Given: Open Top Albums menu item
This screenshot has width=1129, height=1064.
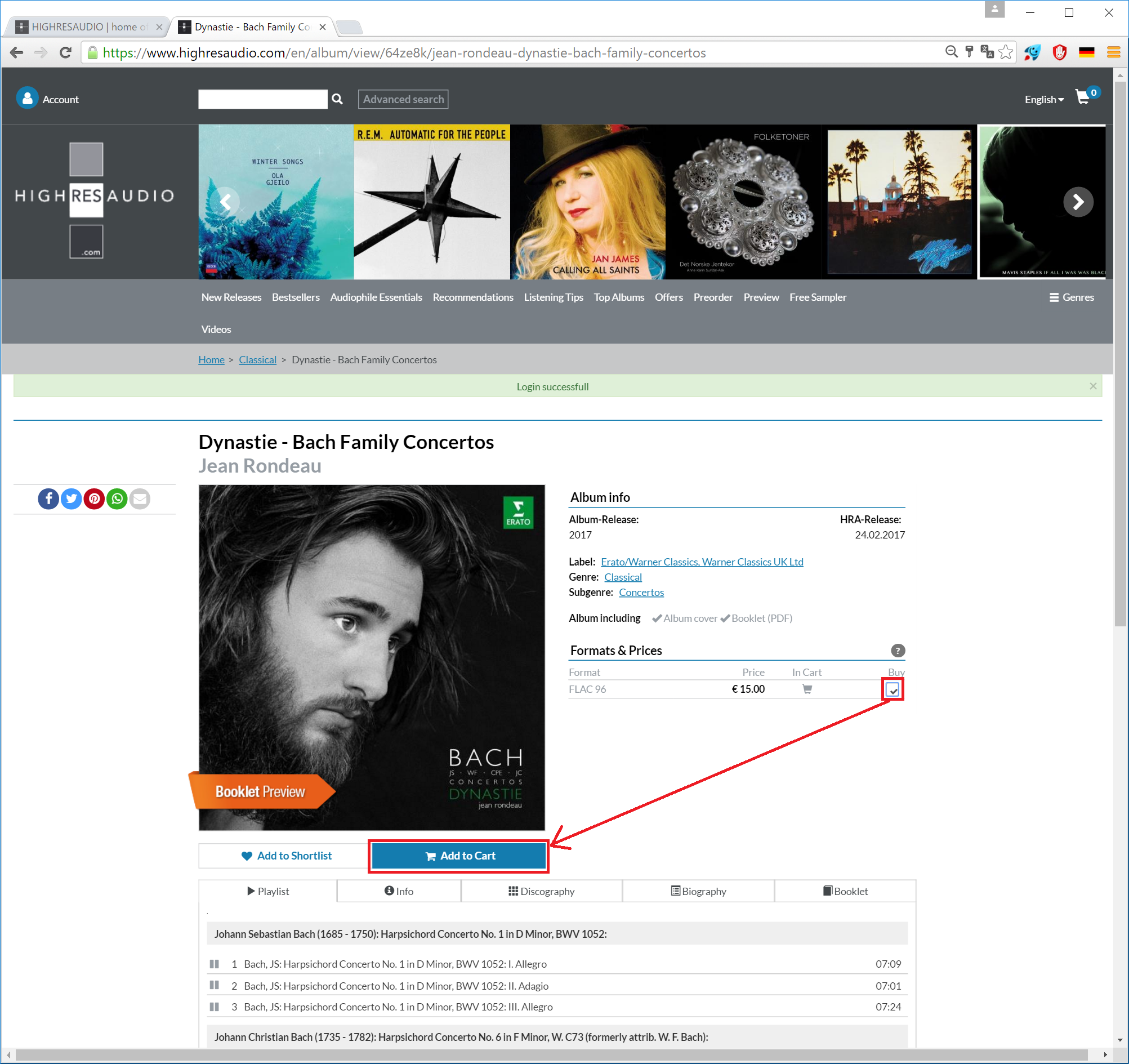Looking at the screenshot, I should click(618, 297).
